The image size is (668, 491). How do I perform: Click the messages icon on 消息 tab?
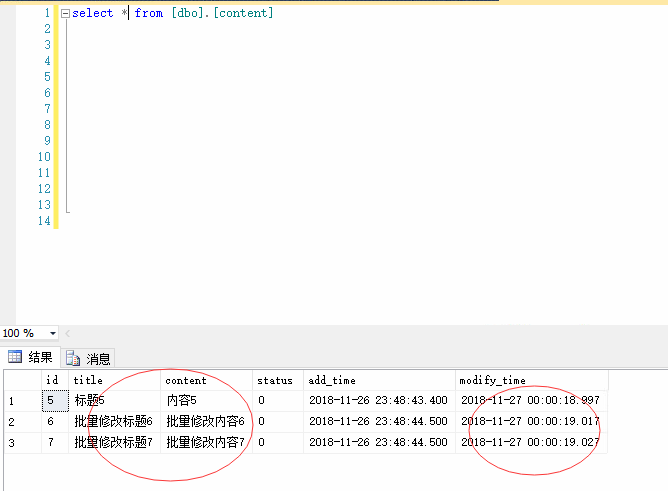click(73, 359)
